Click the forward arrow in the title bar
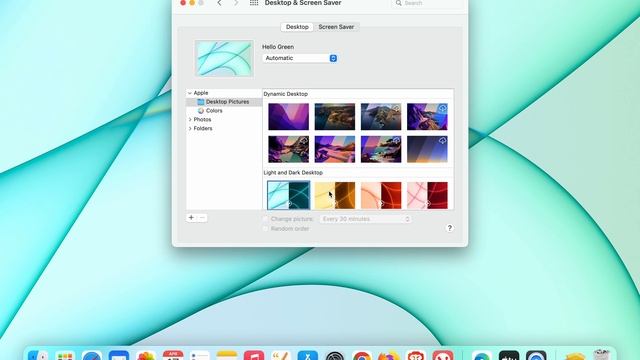The image size is (640, 360). click(x=236, y=3)
